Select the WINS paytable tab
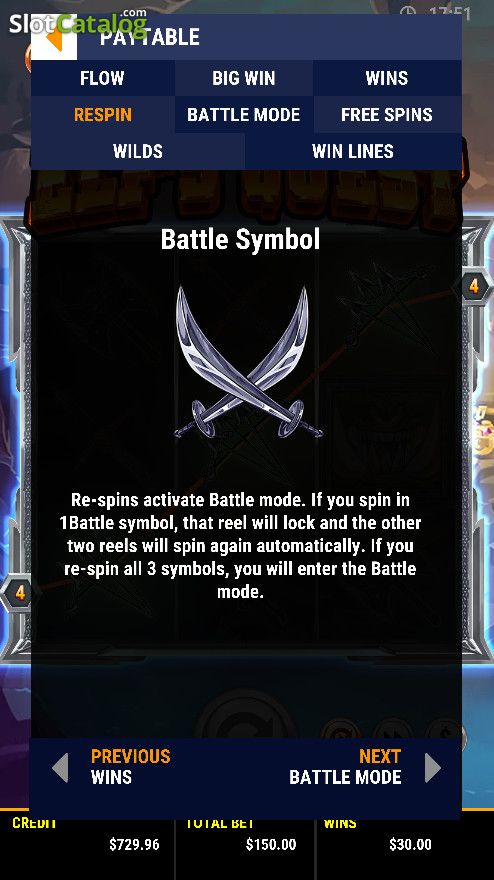The width and height of the screenshot is (494, 880). click(387, 78)
